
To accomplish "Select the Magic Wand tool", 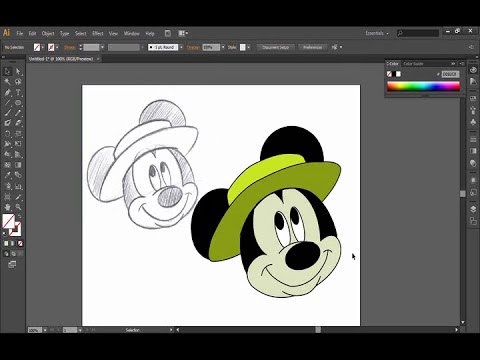I will [8, 82].
